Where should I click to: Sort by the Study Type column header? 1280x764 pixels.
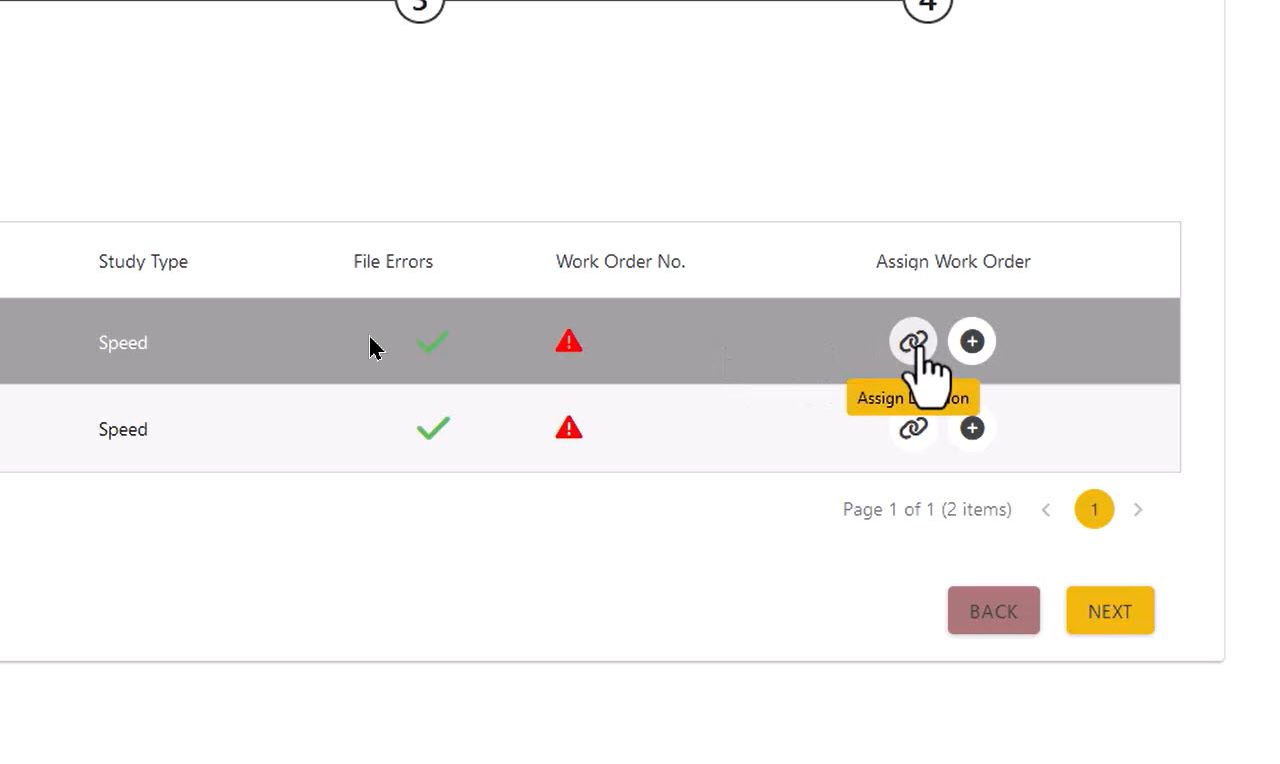coord(143,262)
